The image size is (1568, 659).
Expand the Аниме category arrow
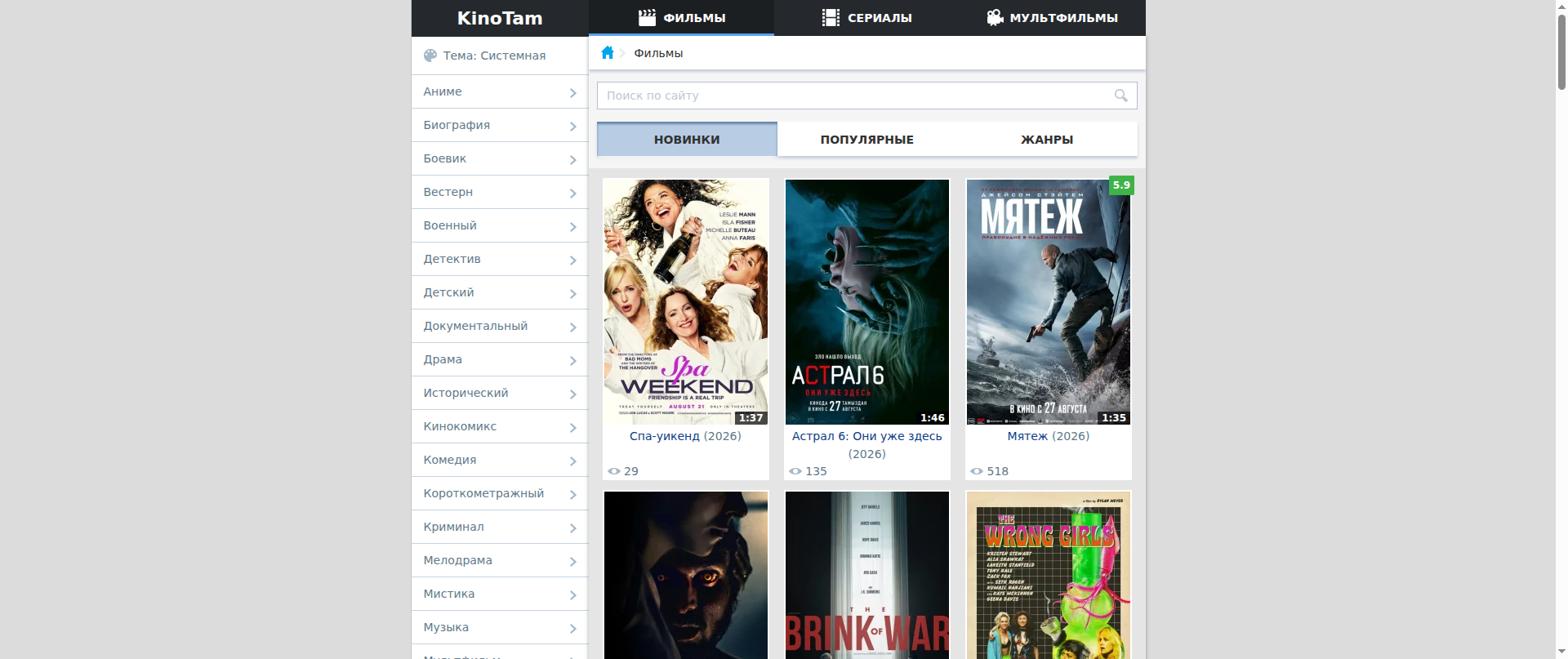point(572,92)
